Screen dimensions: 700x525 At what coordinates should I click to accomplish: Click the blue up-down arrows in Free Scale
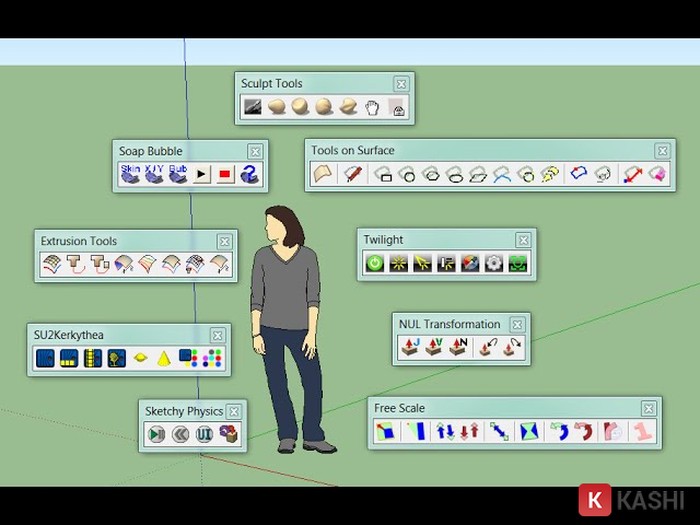point(445,432)
